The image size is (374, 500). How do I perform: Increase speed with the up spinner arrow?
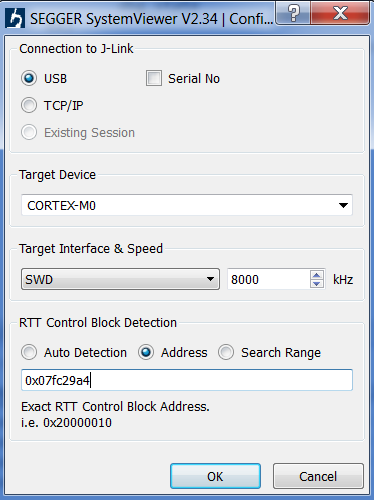[x=317, y=275]
